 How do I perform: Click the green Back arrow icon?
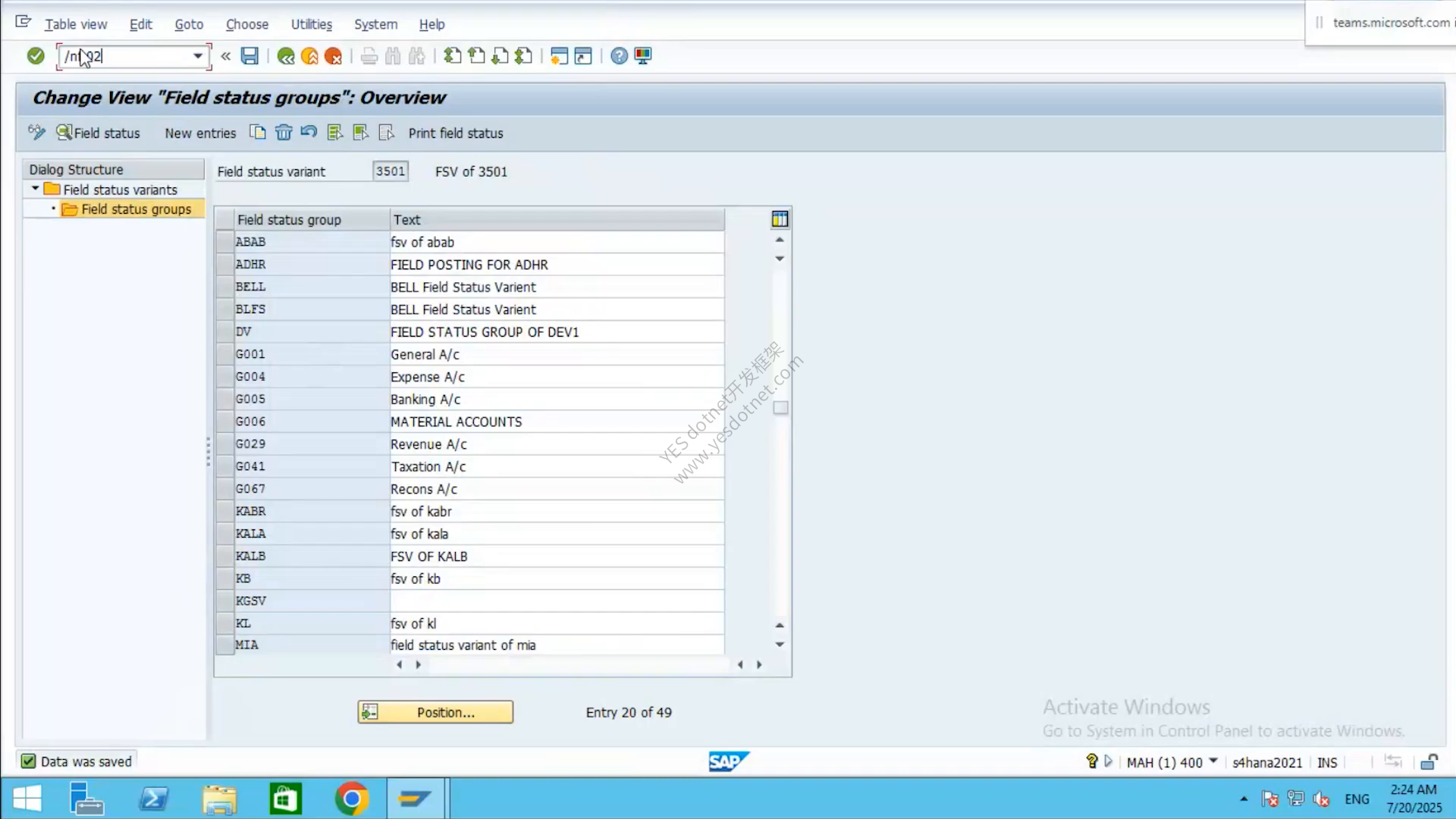click(x=286, y=56)
